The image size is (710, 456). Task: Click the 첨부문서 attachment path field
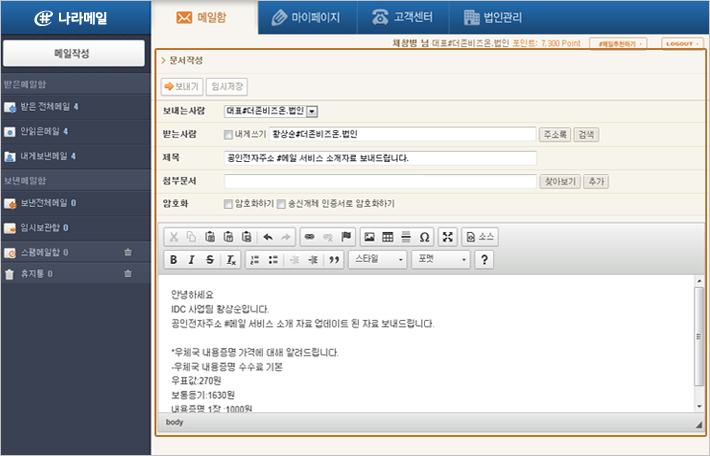[381, 182]
